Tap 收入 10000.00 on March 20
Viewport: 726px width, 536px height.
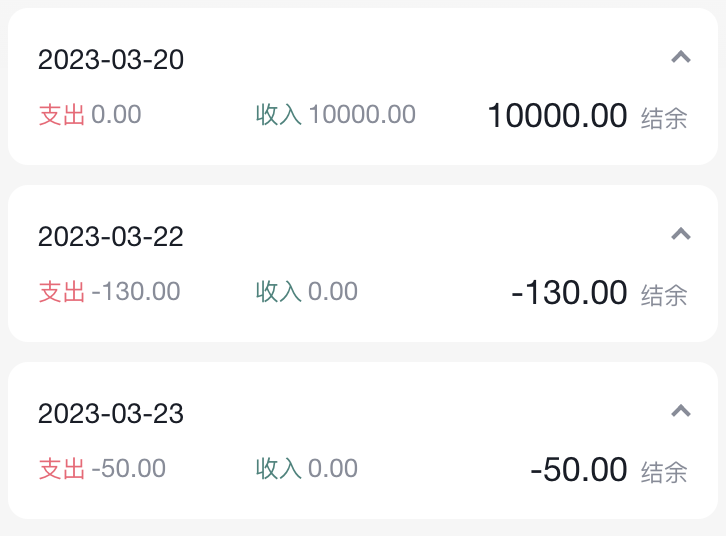coord(335,115)
